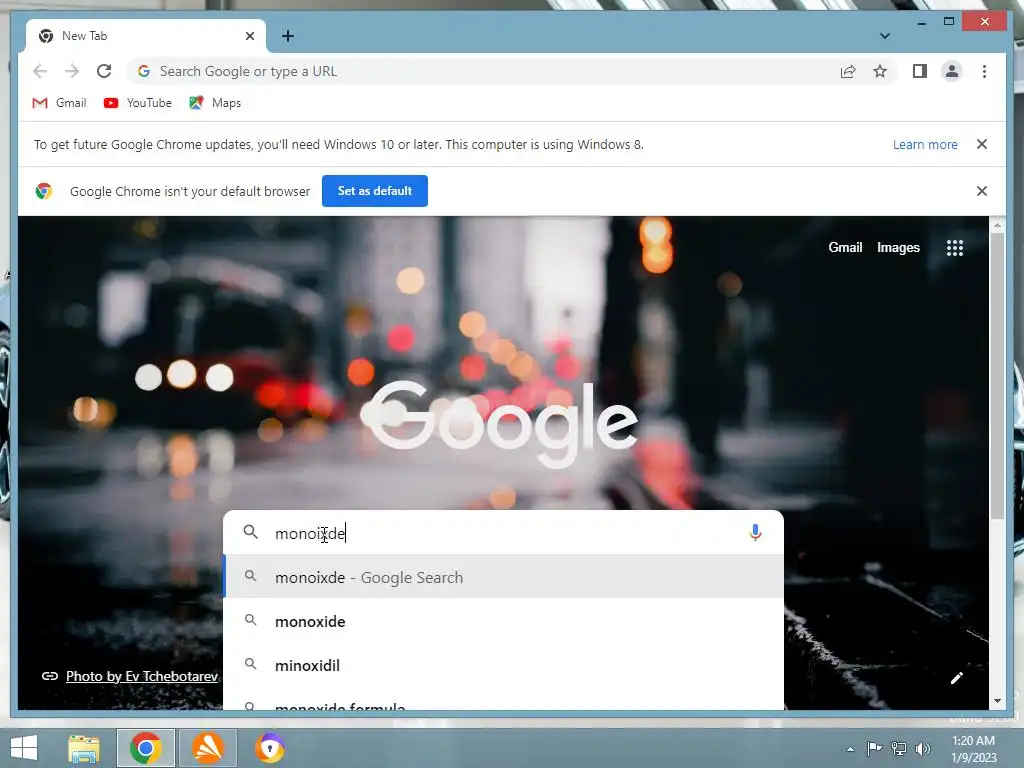
Task: Open the Maps bookmark
Action: 215,103
